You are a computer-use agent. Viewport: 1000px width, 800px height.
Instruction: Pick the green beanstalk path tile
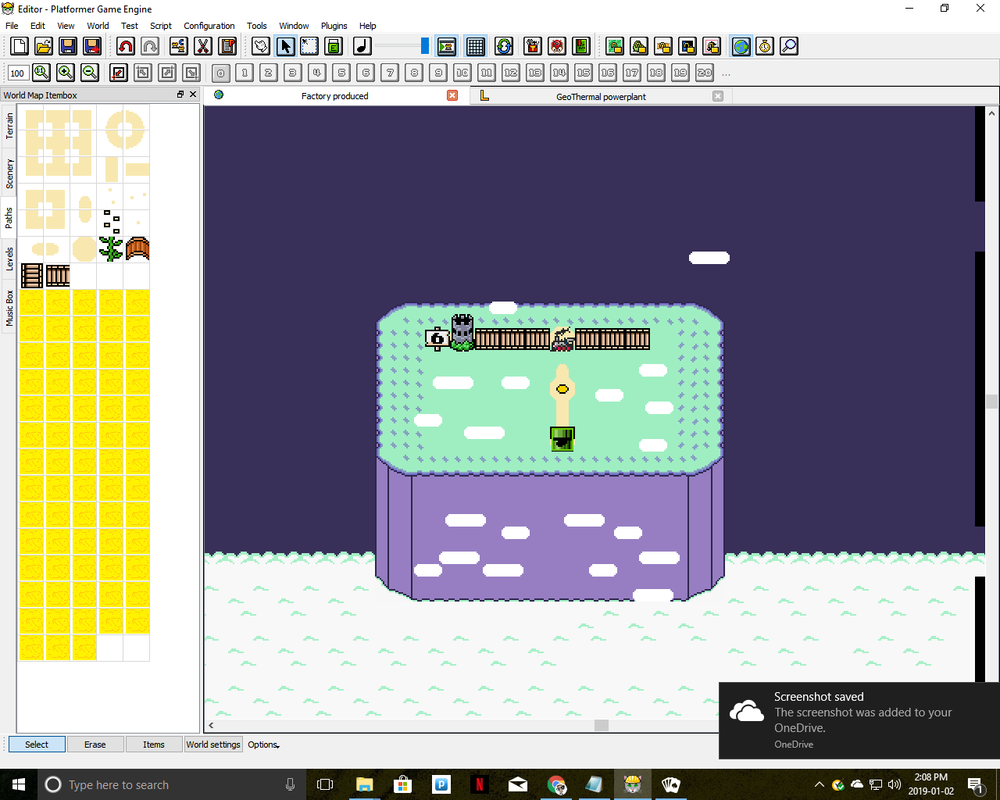coord(111,249)
